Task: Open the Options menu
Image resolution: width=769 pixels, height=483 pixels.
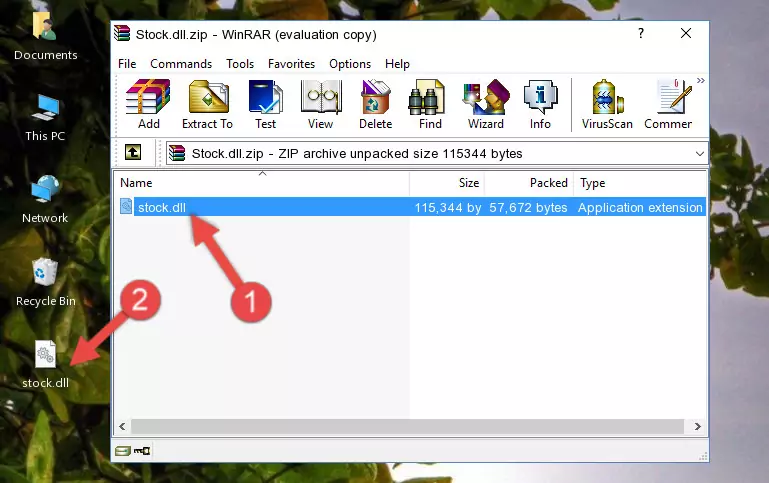Action: [350, 64]
